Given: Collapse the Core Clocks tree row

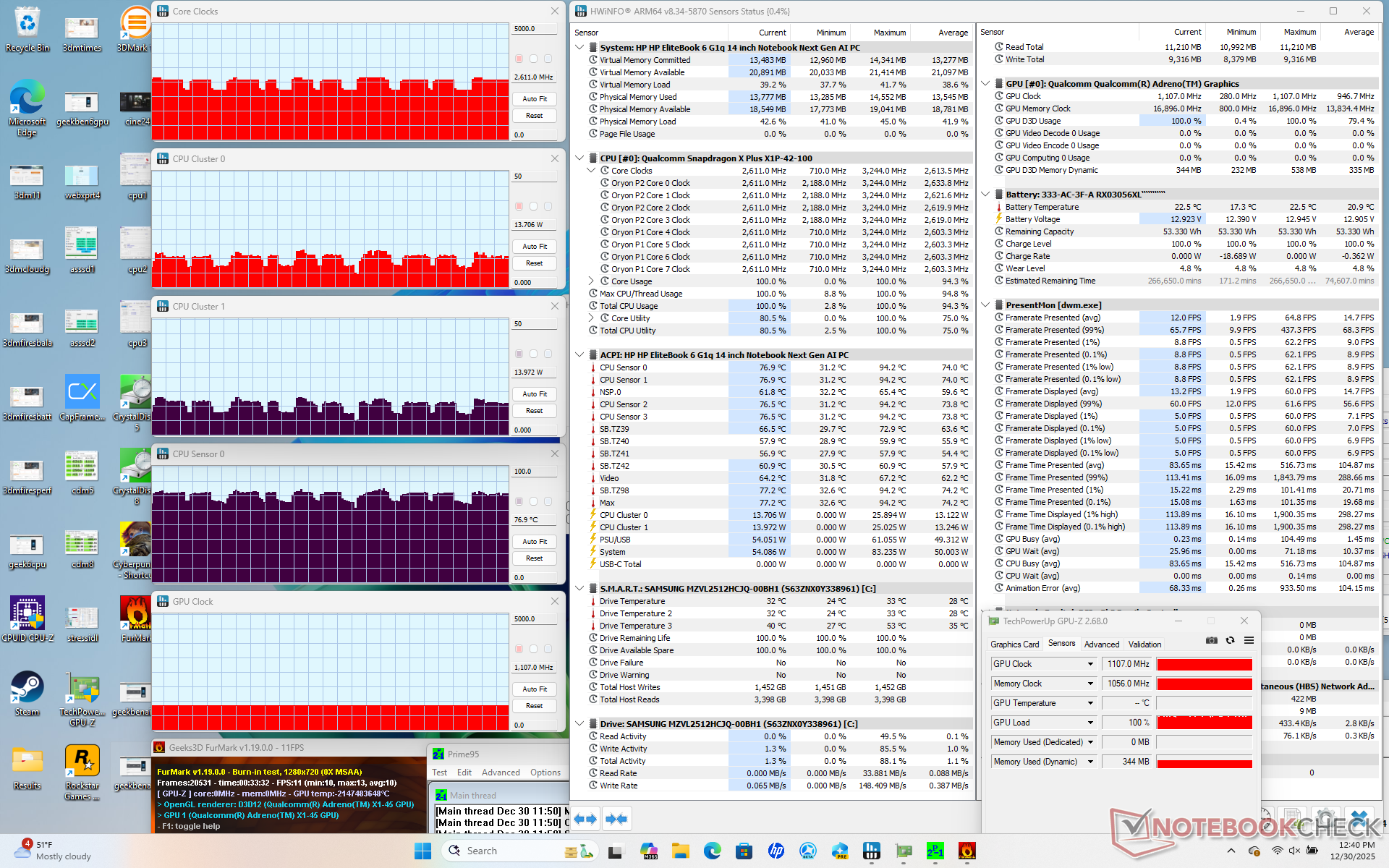Looking at the screenshot, I should tap(591, 171).
